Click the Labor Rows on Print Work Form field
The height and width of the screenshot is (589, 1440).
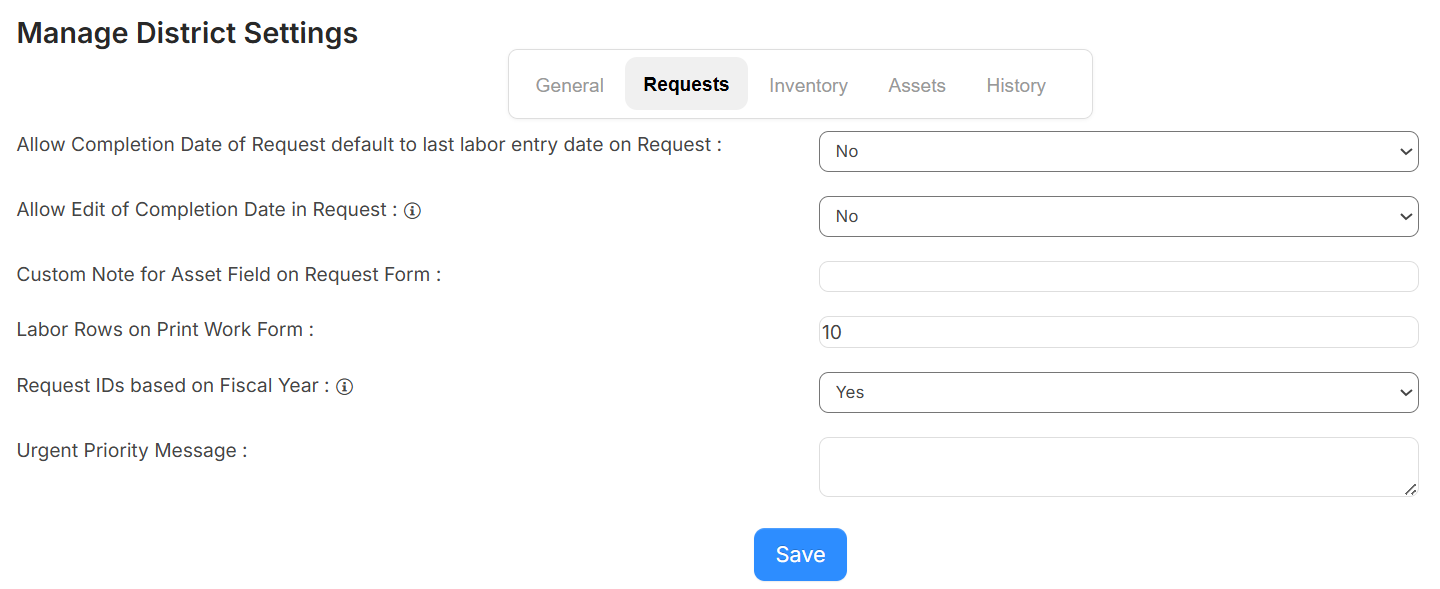click(1118, 331)
